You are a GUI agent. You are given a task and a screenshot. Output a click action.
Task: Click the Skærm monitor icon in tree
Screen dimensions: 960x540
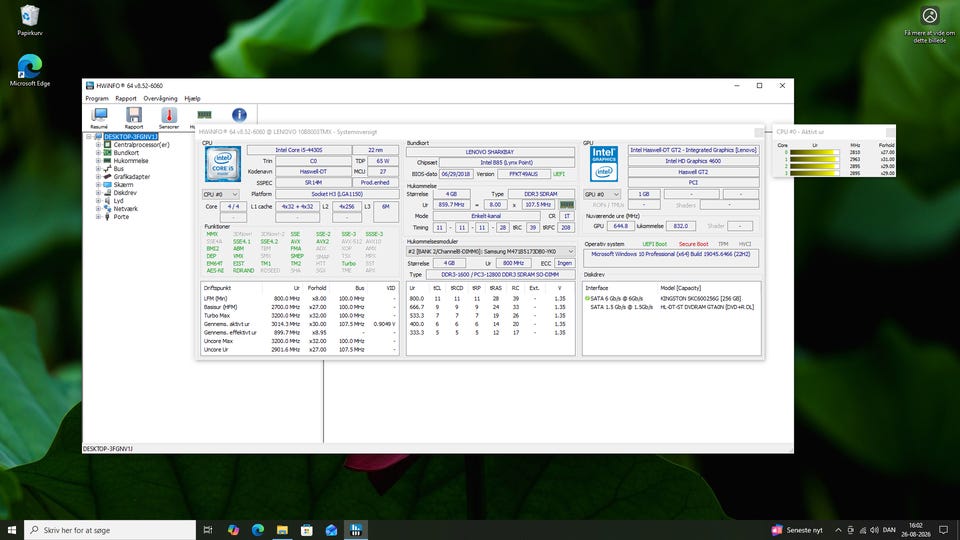[107, 184]
